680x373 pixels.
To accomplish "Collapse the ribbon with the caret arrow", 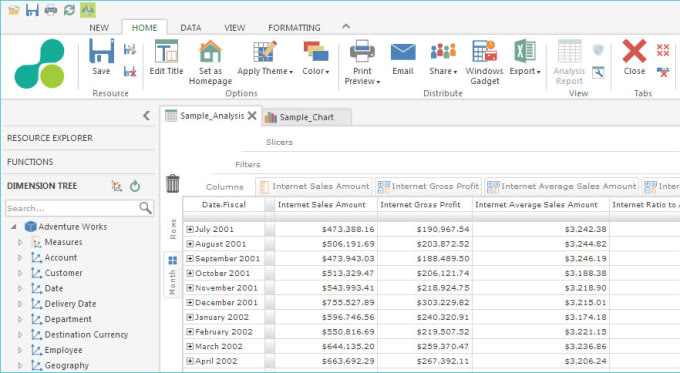I will pyautogui.click(x=346, y=26).
